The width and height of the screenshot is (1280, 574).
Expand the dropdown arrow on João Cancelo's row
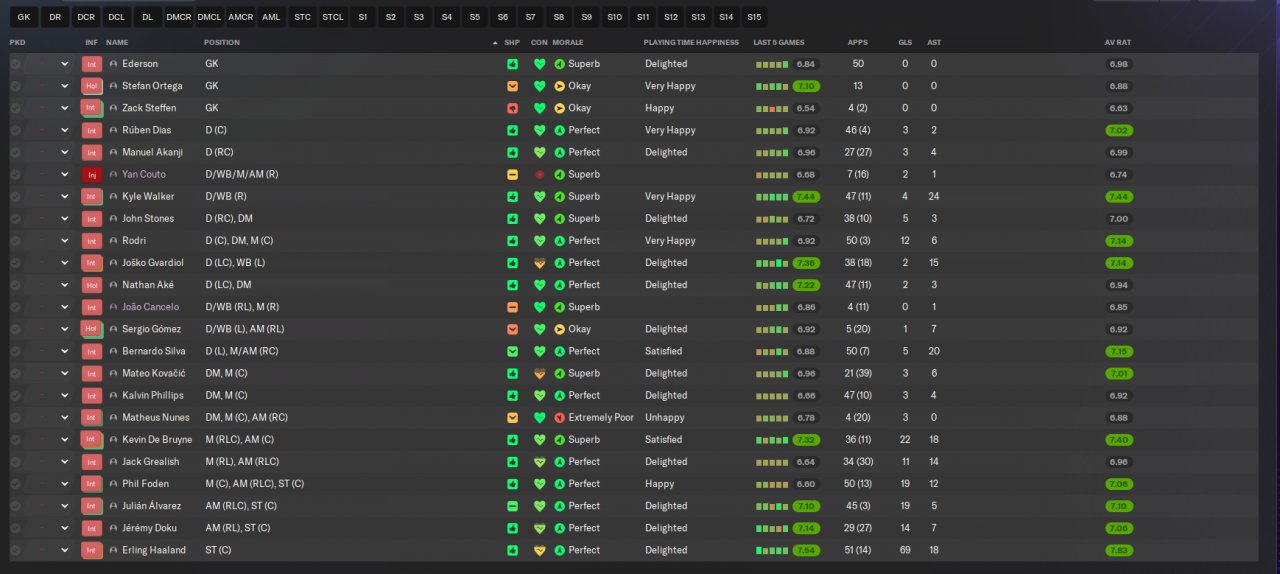tap(65, 307)
